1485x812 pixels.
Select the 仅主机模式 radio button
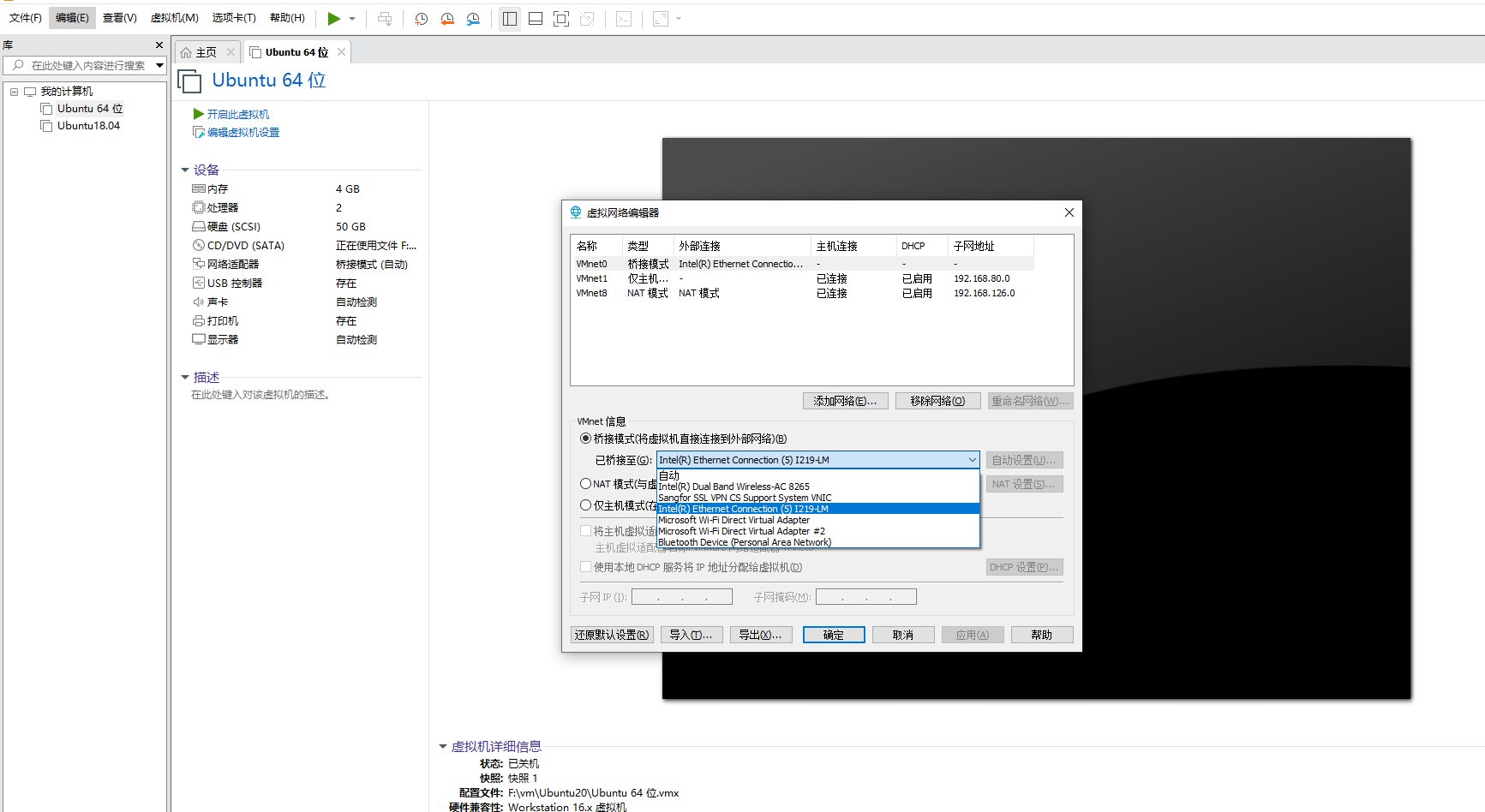pos(586,505)
